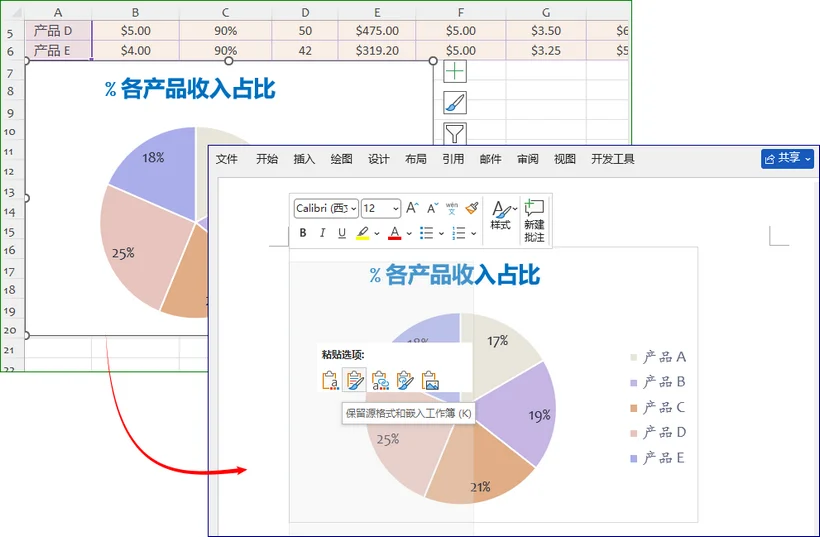Toggle bold in mini toolbar
This screenshot has height=537, width=820.
(303, 233)
